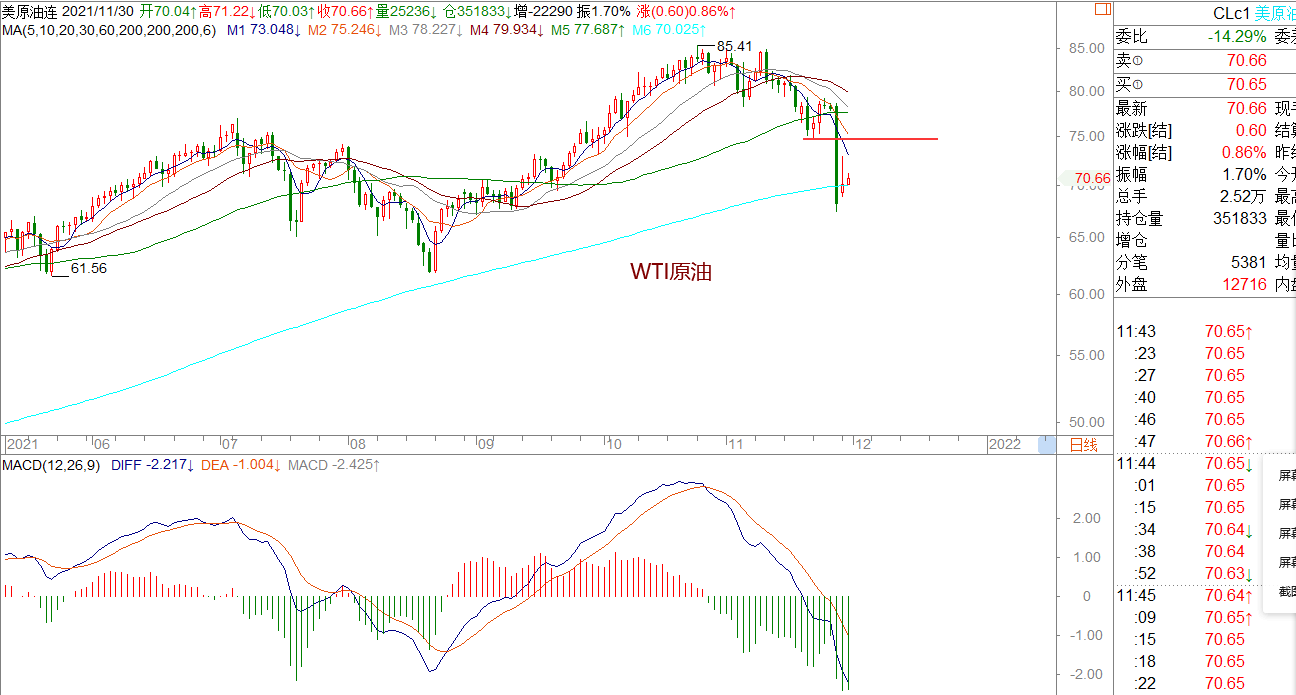Select the red horizontal line on chart
Viewport: 1296px width, 695px height.
click(870, 139)
